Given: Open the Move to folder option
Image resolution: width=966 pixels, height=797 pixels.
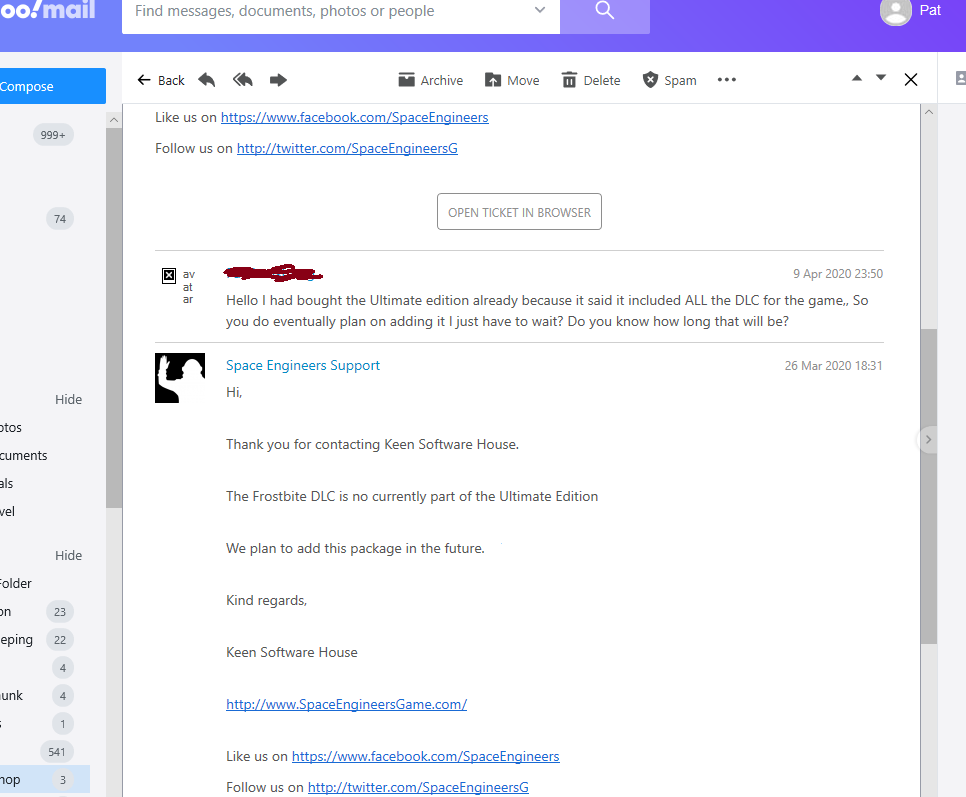Looking at the screenshot, I should pyautogui.click(x=511, y=80).
